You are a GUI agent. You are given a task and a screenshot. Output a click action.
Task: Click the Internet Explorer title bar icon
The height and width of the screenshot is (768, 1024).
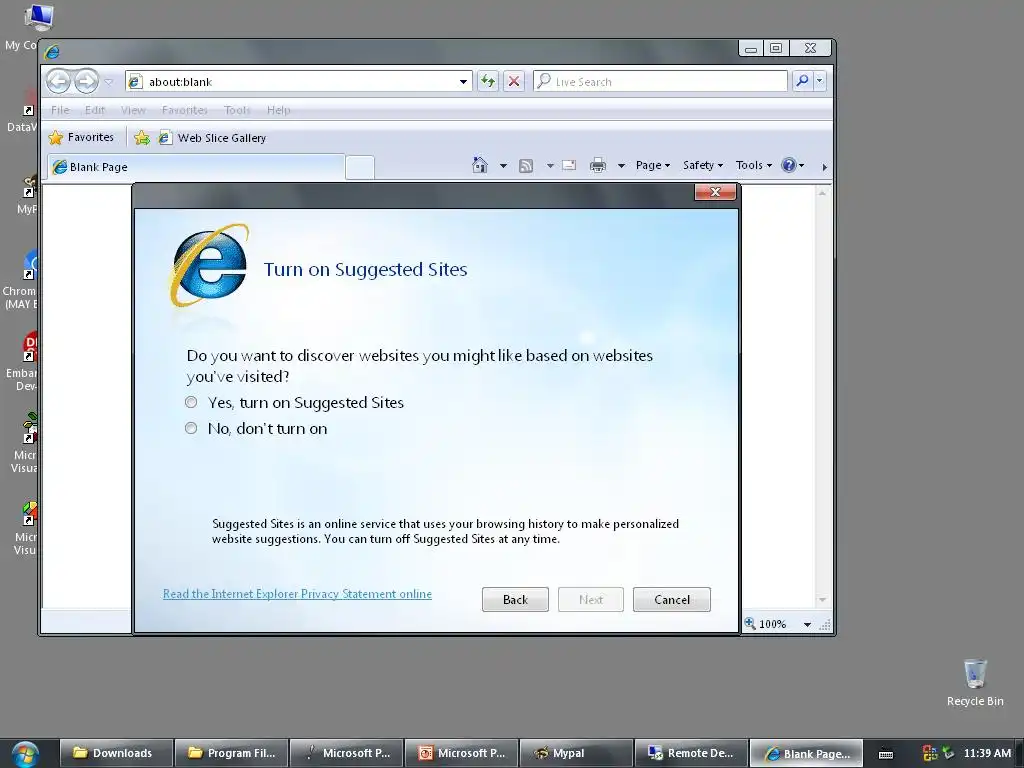(x=52, y=51)
